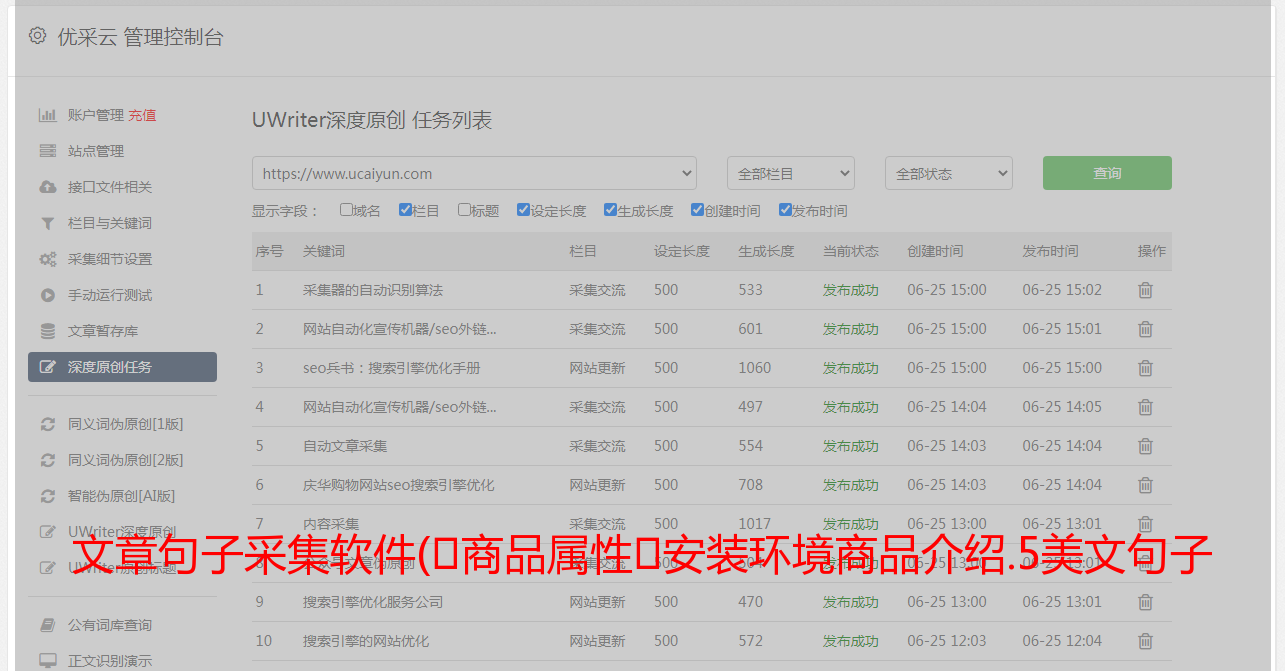Click the 站点管理 server icon

click(47, 151)
